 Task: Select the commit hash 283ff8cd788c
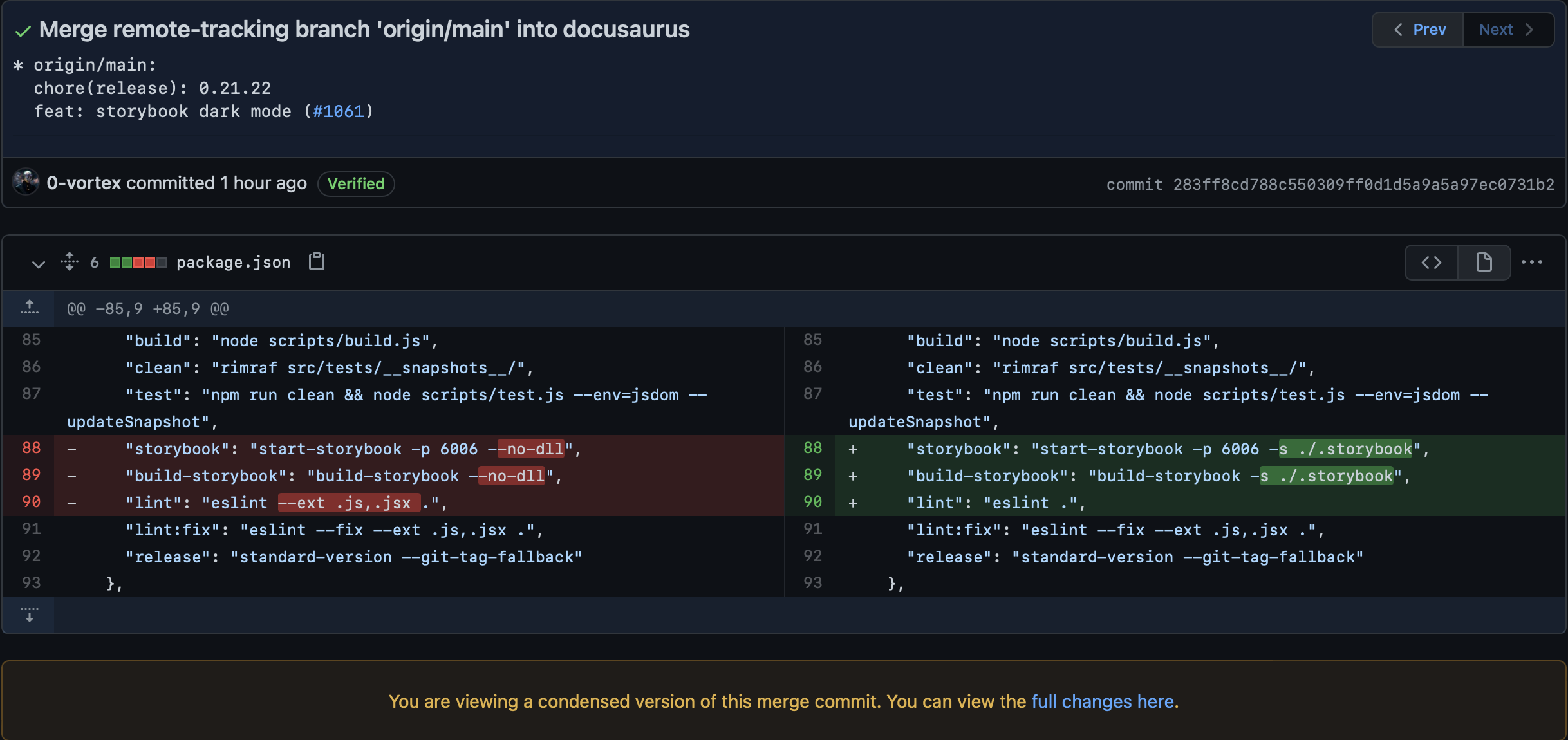pyautogui.click(x=1363, y=184)
